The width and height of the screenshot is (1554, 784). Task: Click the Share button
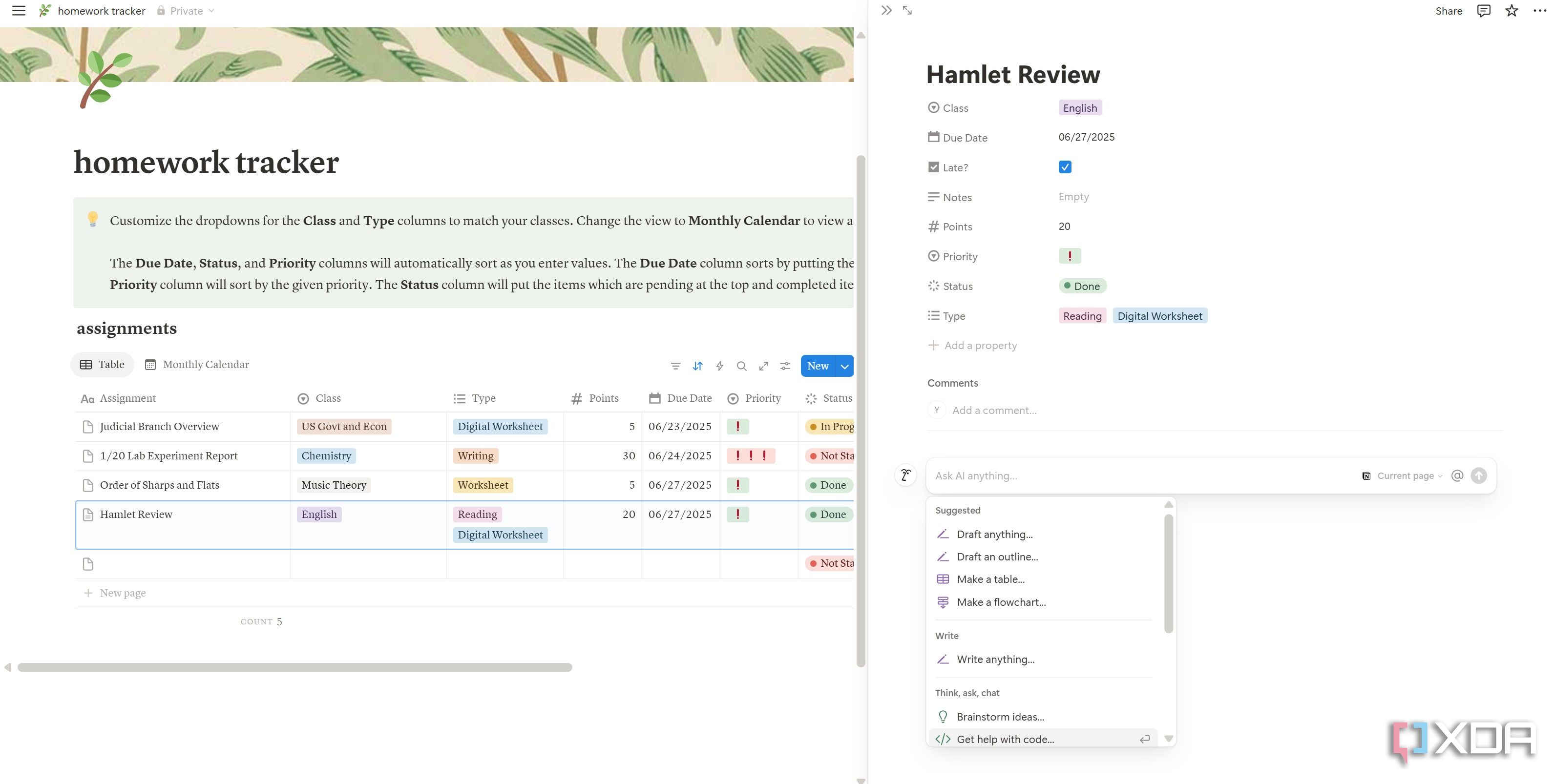pyautogui.click(x=1449, y=11)
